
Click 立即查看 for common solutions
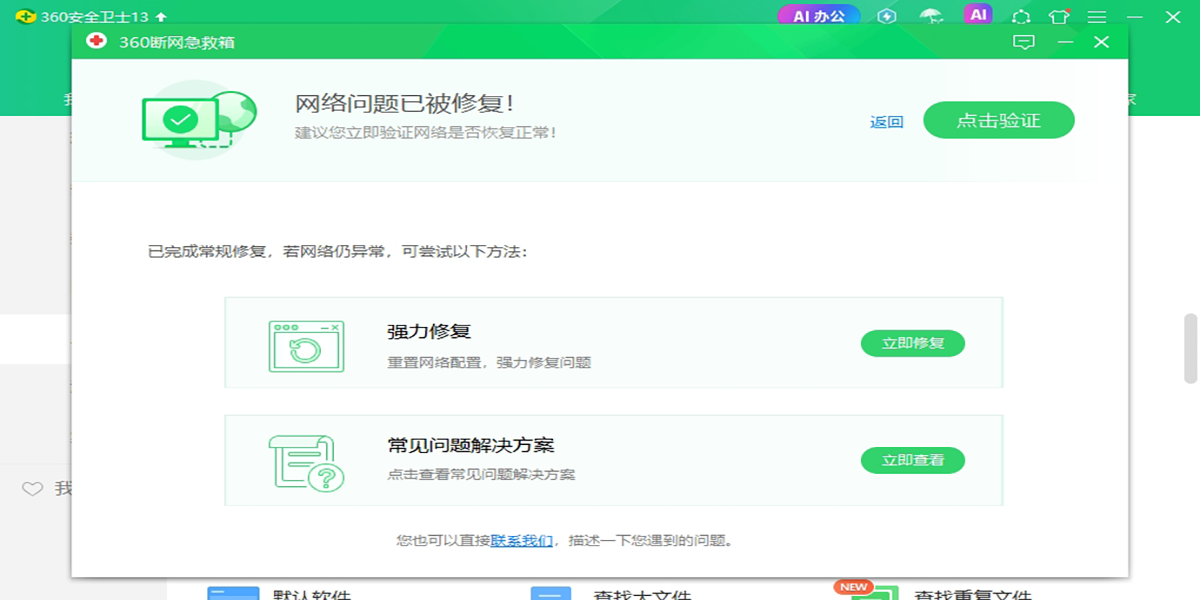(x=912, y=460)
